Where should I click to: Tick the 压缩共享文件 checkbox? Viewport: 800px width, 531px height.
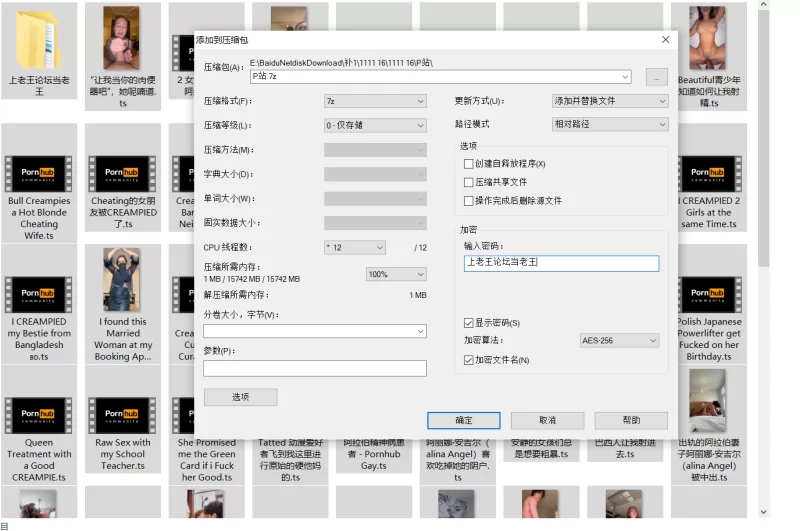(x=469, y=182)
